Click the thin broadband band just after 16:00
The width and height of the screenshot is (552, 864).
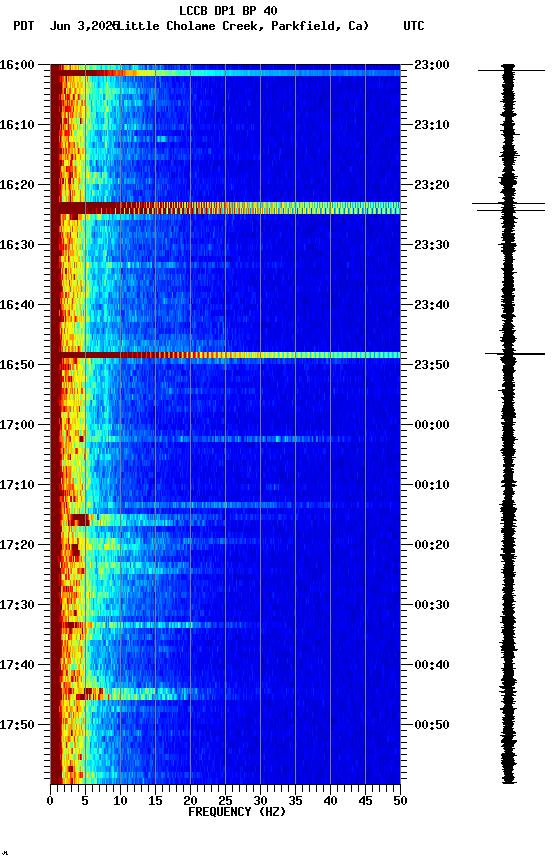pos(225,73)
